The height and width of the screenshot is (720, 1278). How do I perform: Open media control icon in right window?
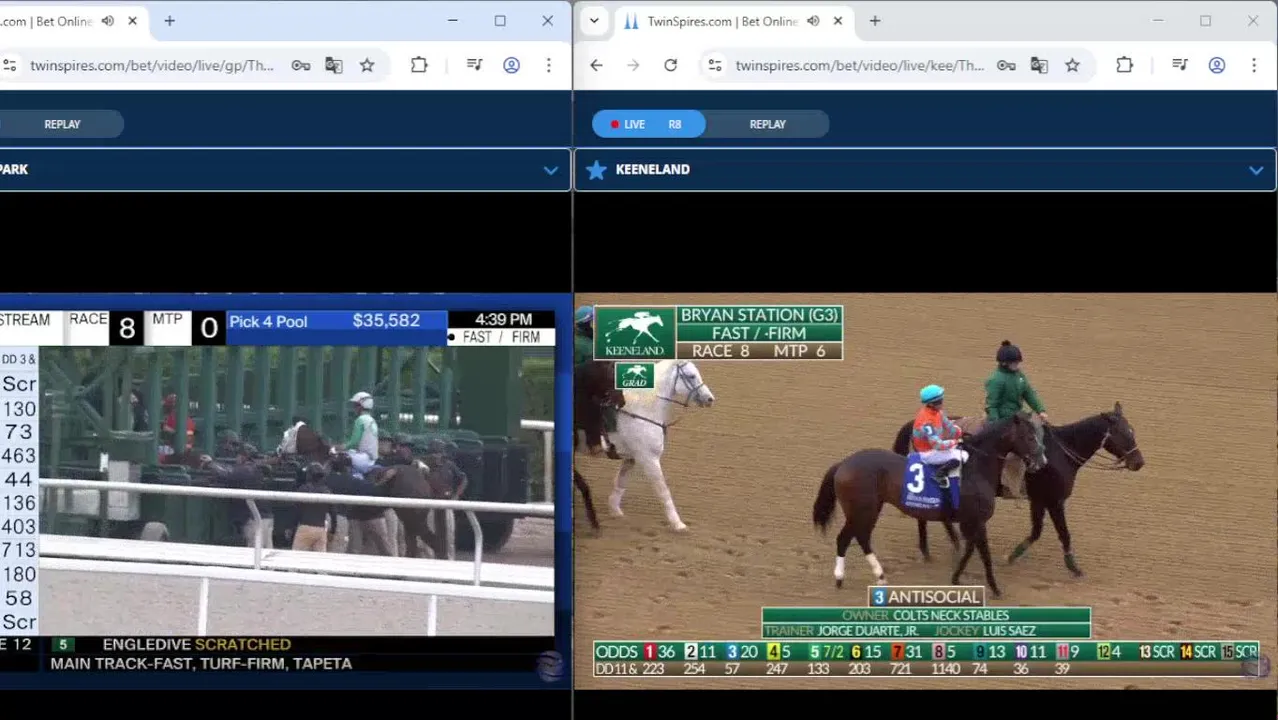(1180, 65)
